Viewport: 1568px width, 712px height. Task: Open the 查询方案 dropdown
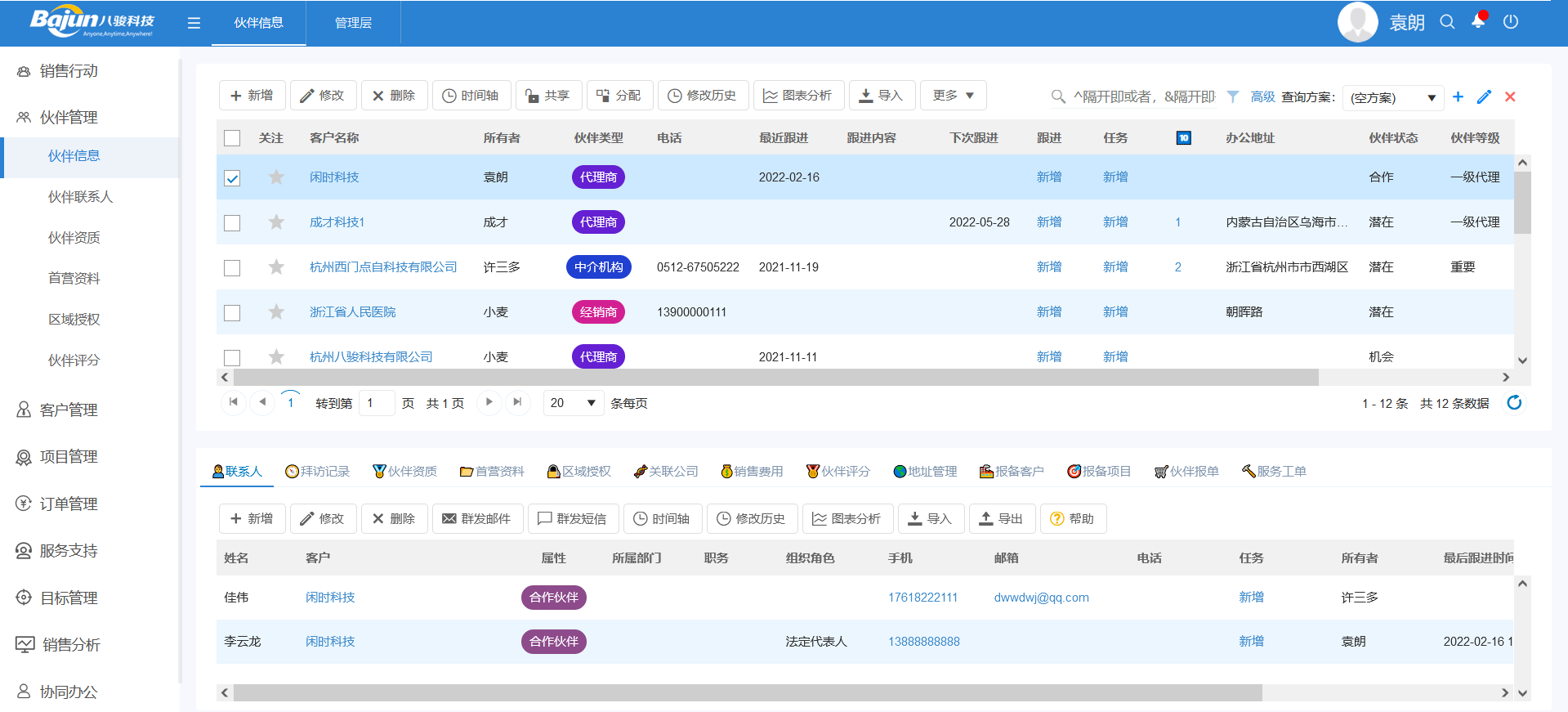(x=1392, y=97)
